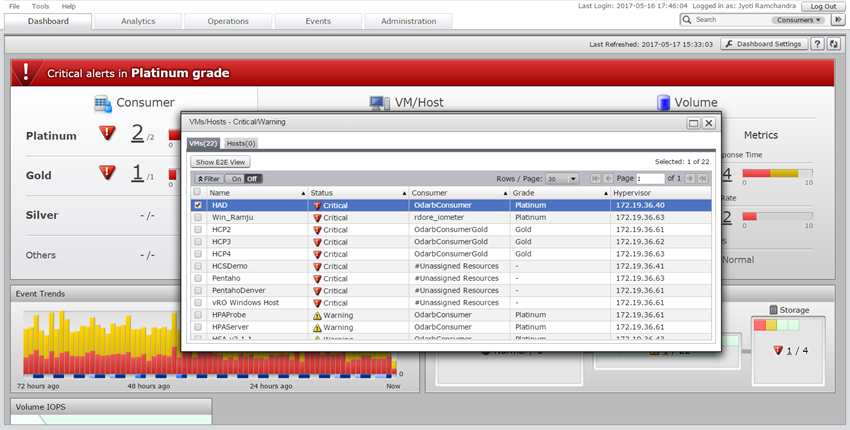Click the Show E2E View button
850x430 pixels.
[x=221, y=162]
